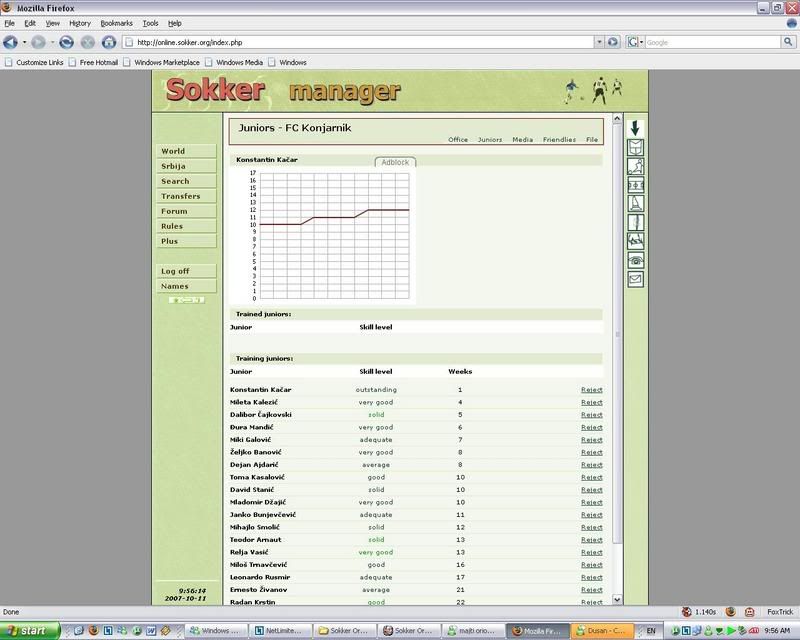This screenshot has width=800, height=640.
Task: Open the club shirt icon in sidebar
Action: point(635,147)
